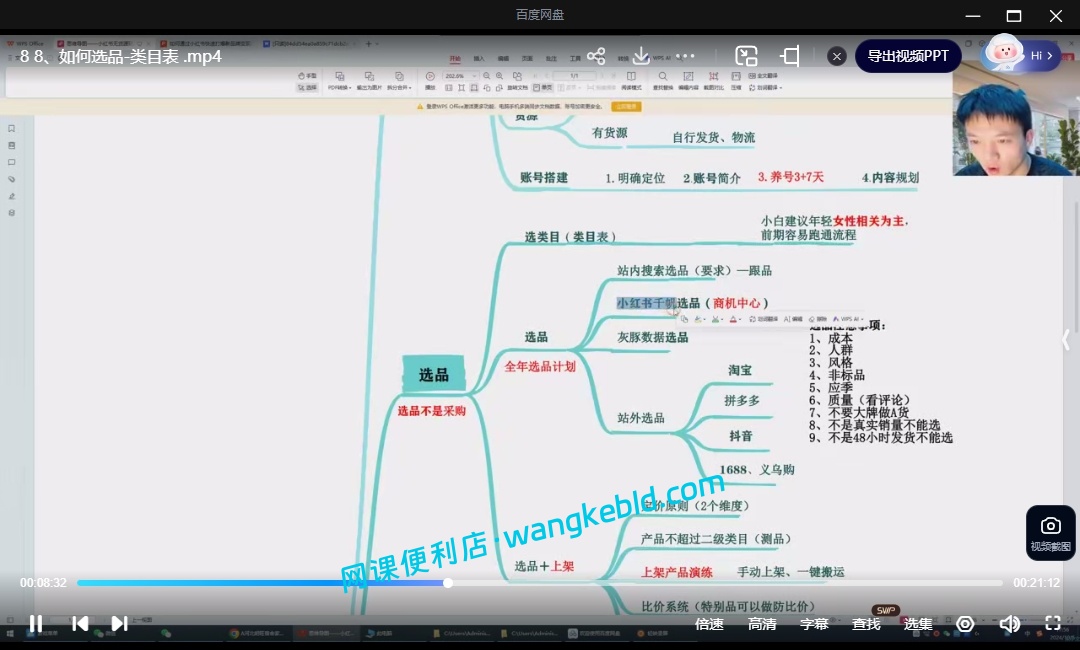Click the 产品不超过二级类目（测品）node
Viewport: 1080px width, 650px height.
pos(716,538)
